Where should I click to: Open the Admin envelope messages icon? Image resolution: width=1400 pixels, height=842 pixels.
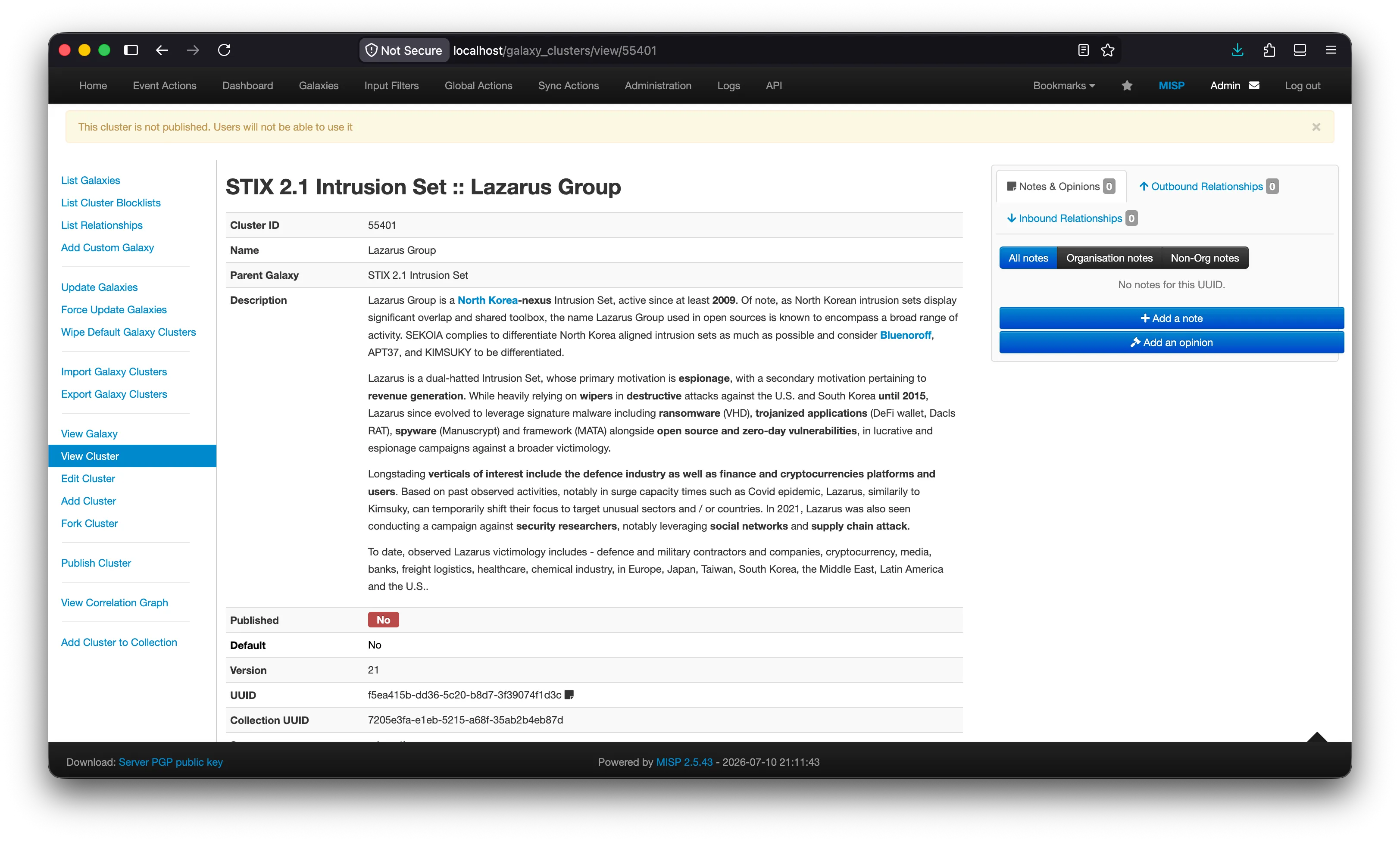pos(1254,86)
